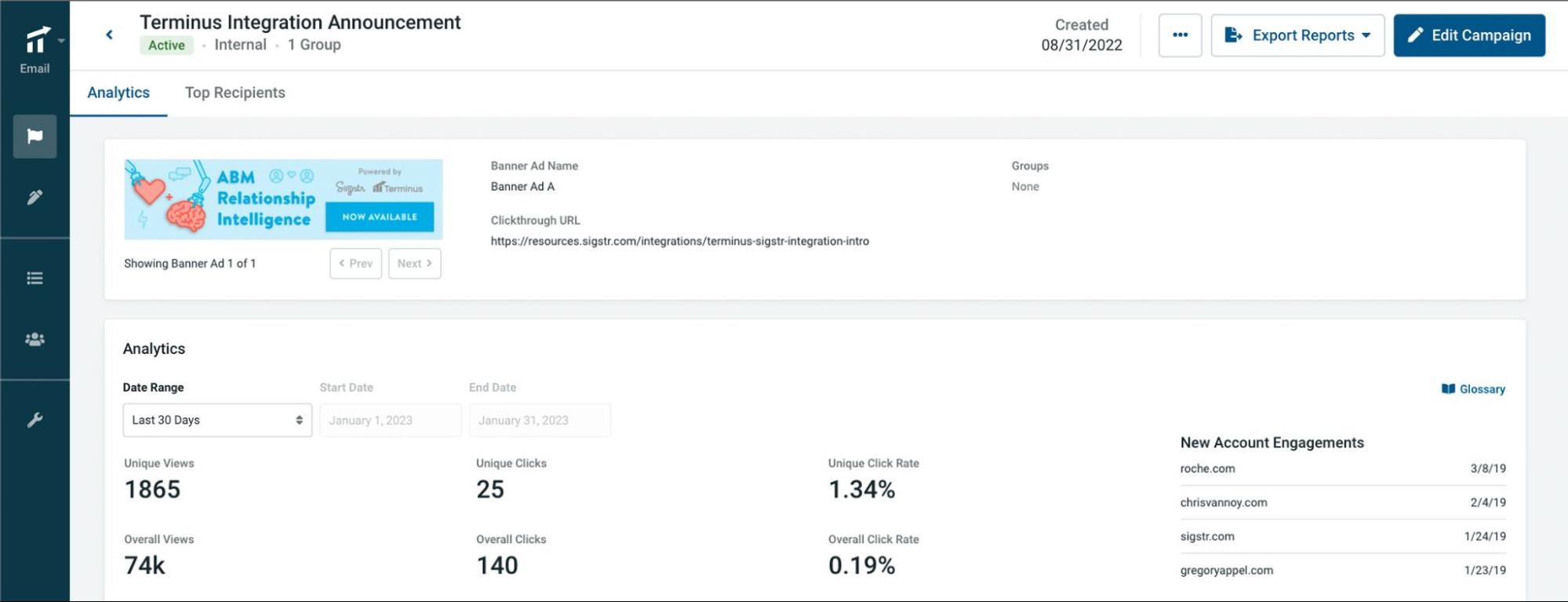This screenshot has height=602, width=1568.
Task: Click the Edit Campaign button
Action: pyautogui.click(x=1469, y=35)
